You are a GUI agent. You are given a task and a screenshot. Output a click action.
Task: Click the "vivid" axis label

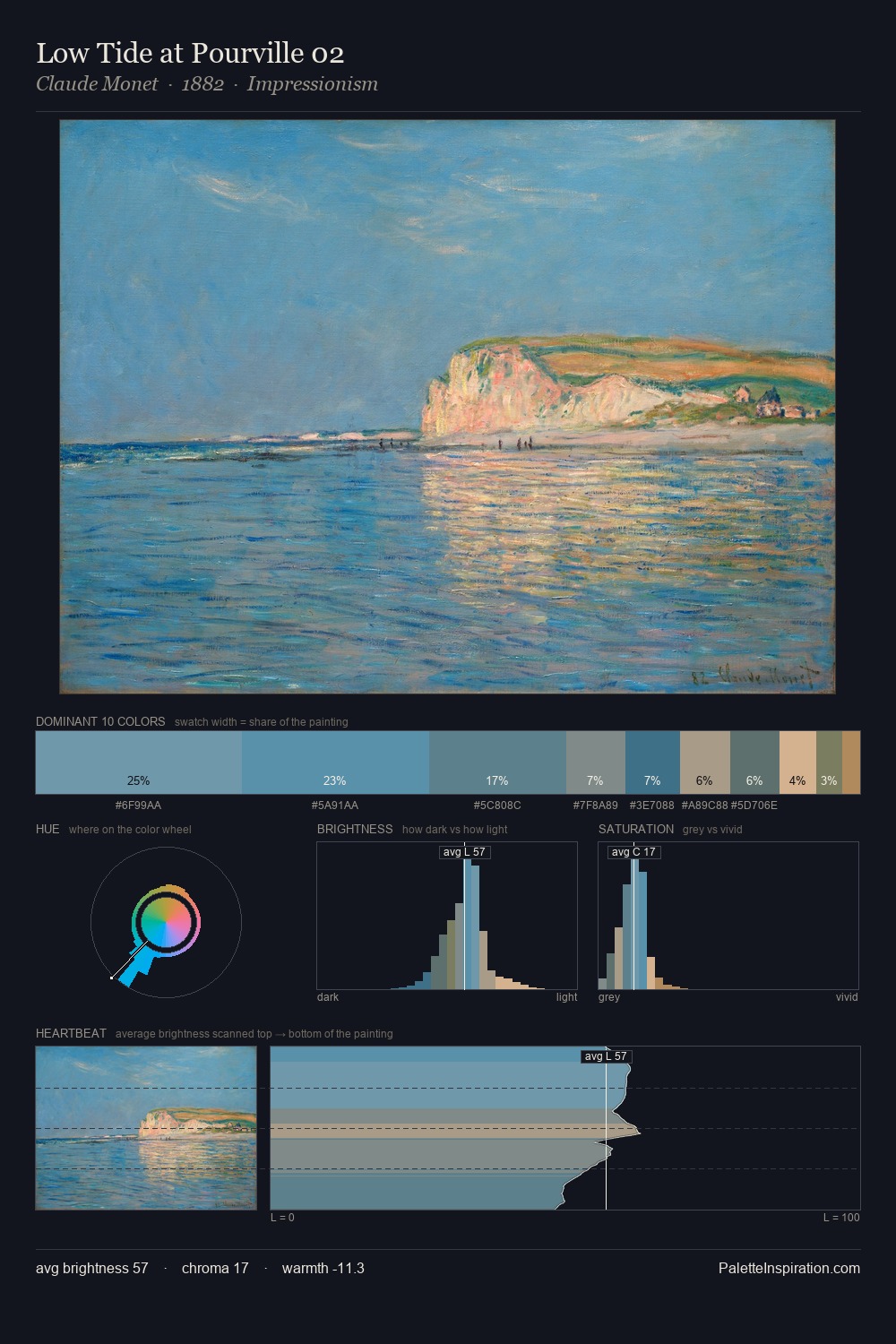tap(847, 997)
